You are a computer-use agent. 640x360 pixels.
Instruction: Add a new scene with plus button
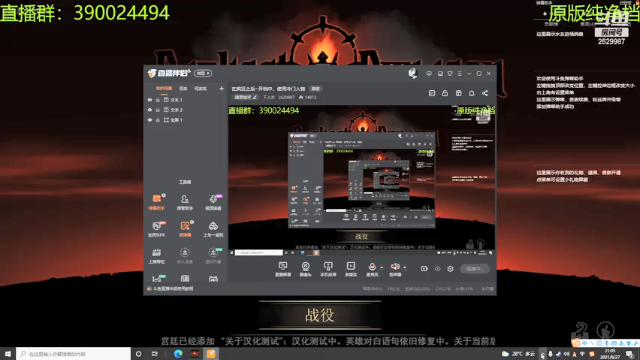tap(221, 88)
